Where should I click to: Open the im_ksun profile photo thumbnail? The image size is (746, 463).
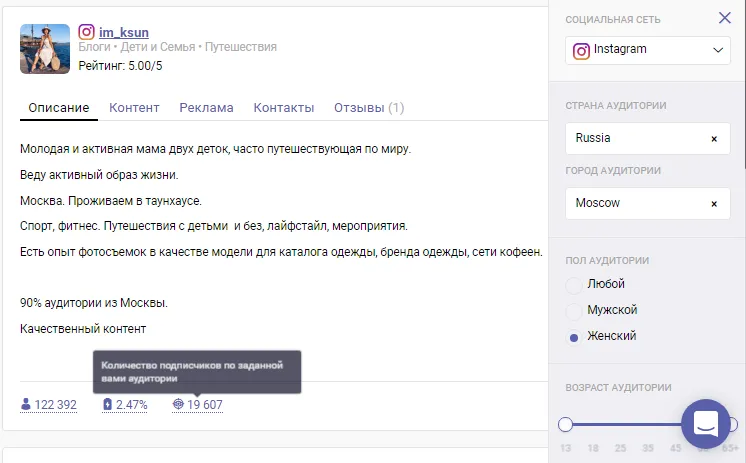click(45, 49)
